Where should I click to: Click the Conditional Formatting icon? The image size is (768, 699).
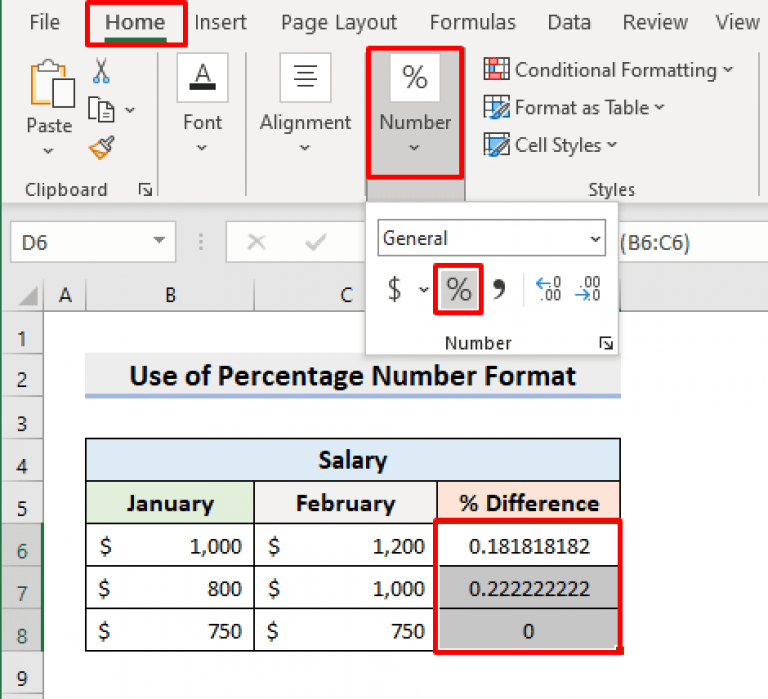pyautogui.click(x=497, y=69)
